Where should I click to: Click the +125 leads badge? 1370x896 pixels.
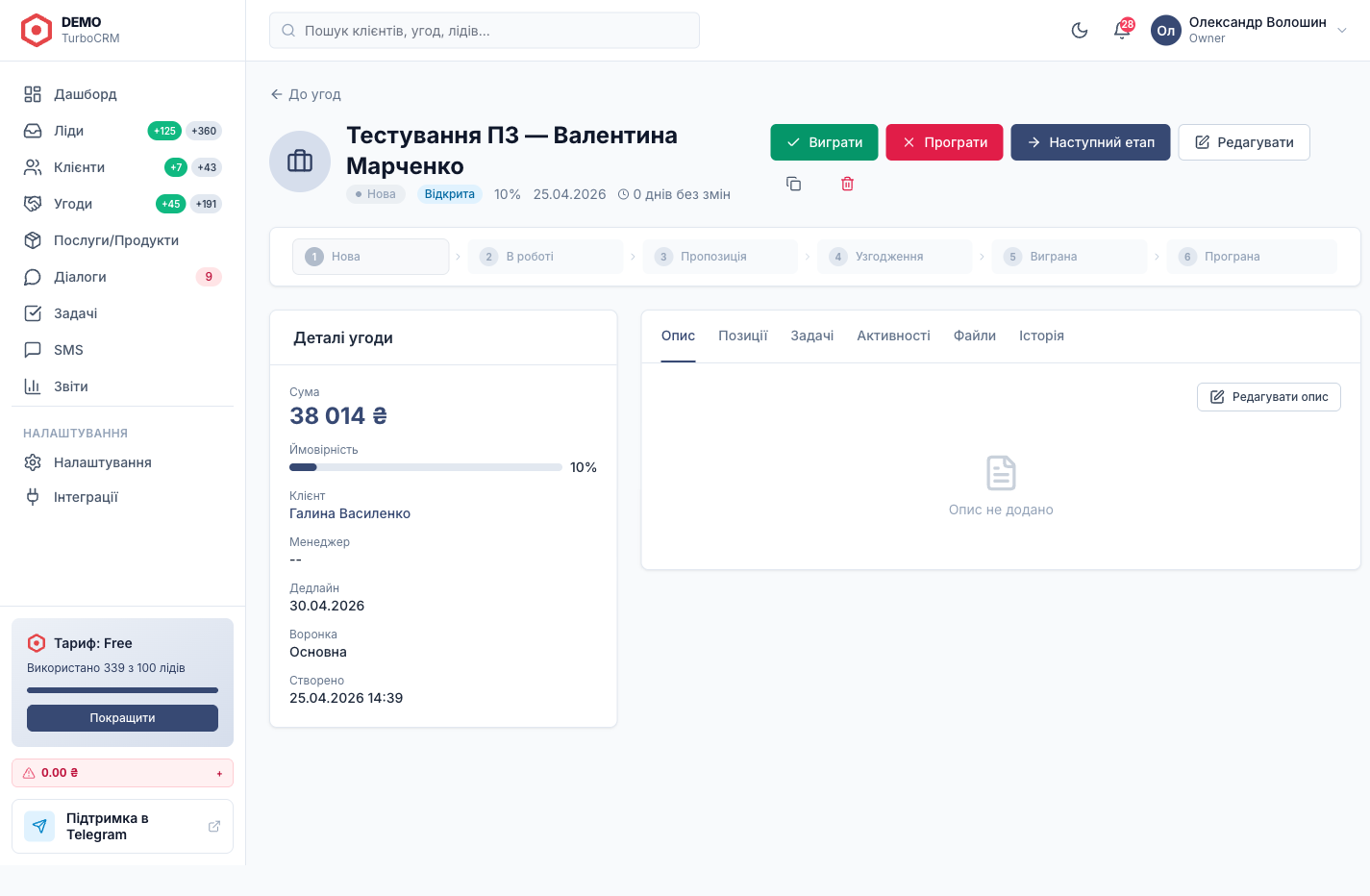(x=164, y=131)
